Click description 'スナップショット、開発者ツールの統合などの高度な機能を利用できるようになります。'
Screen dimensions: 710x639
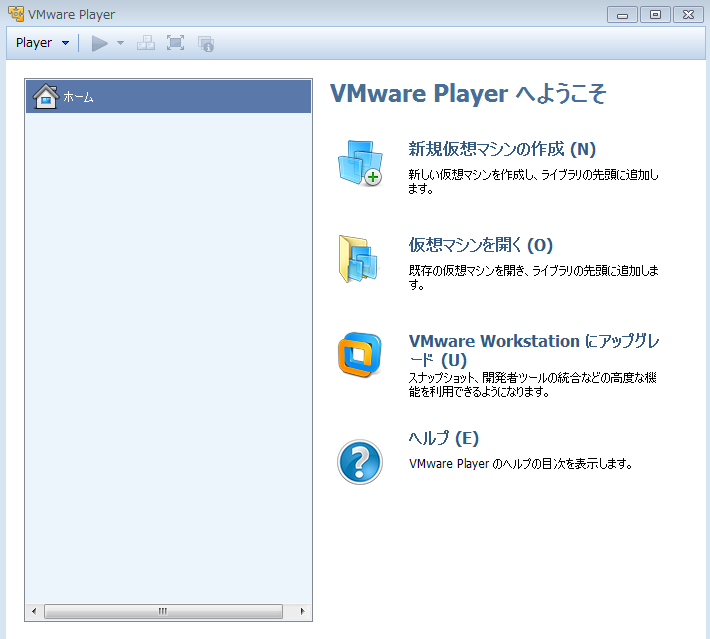[532, 384]
